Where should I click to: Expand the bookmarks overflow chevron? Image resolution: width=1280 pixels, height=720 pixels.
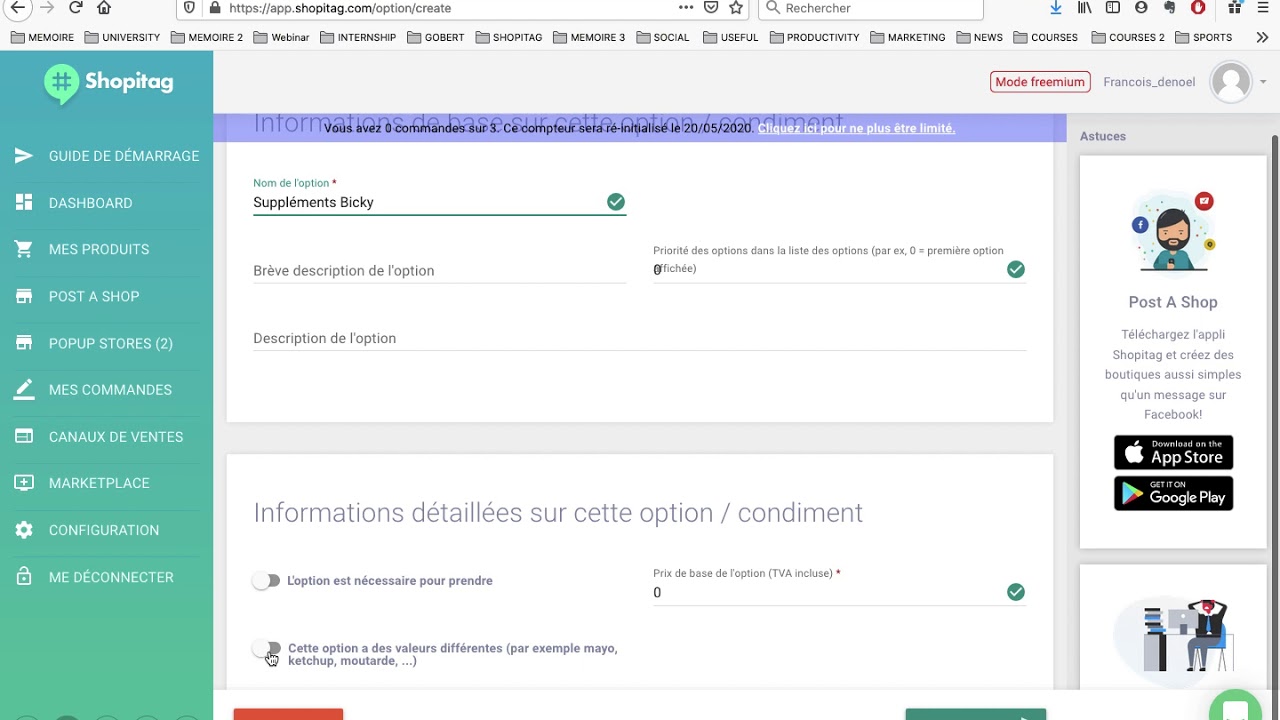point(1262,37)
